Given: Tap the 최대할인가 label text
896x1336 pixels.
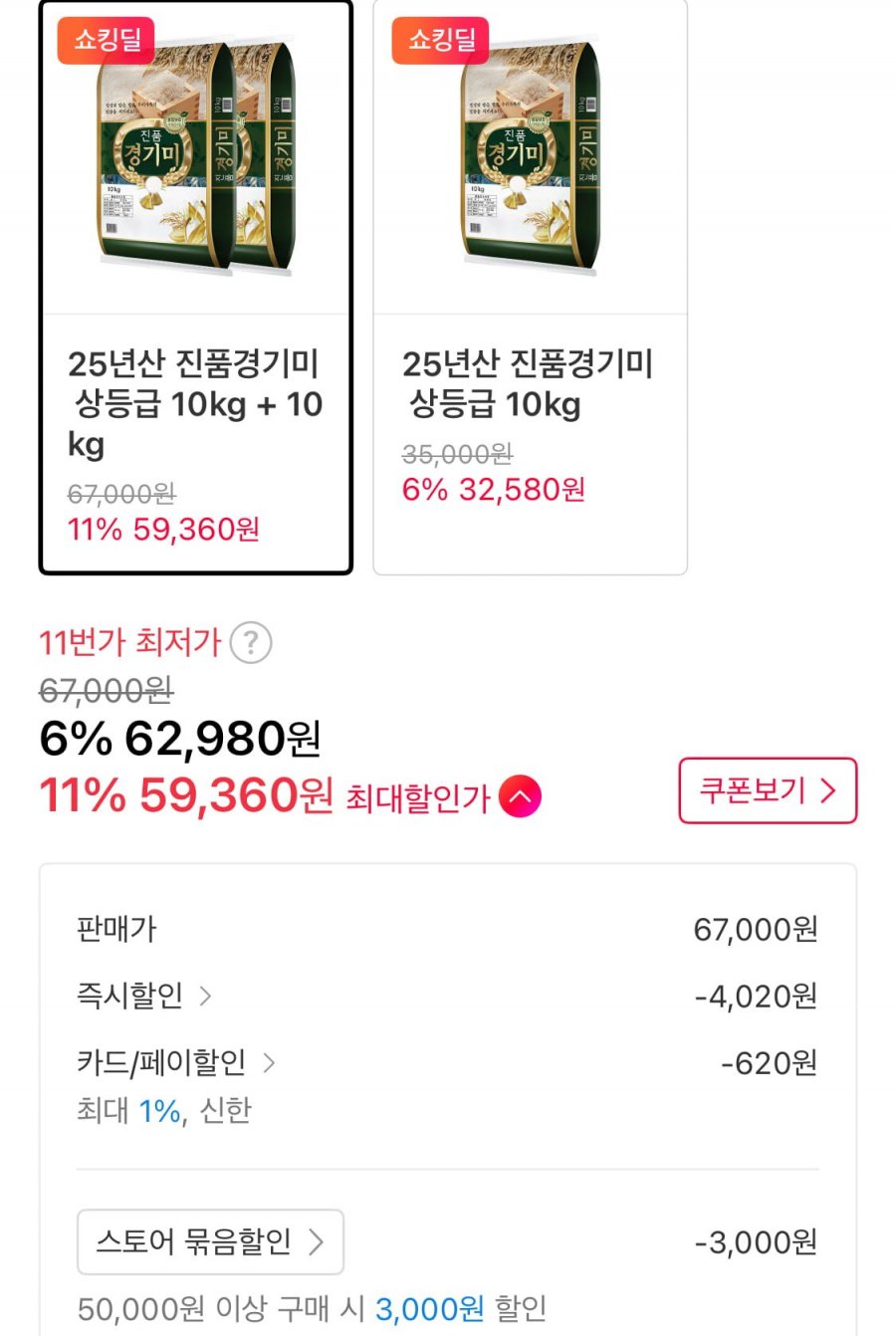Looking at the screenshot, I should click(418, 798).
